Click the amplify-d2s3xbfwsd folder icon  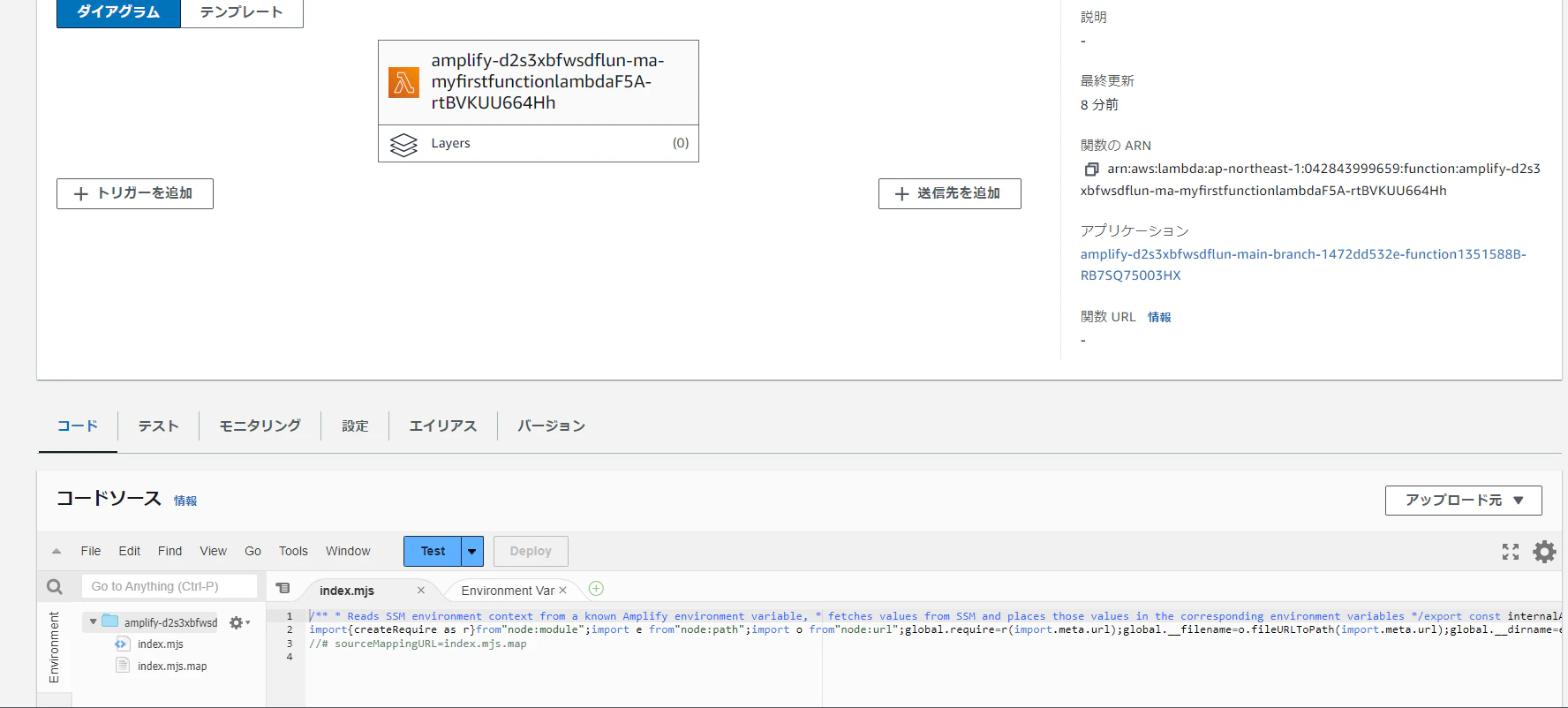tap(110, 621)
